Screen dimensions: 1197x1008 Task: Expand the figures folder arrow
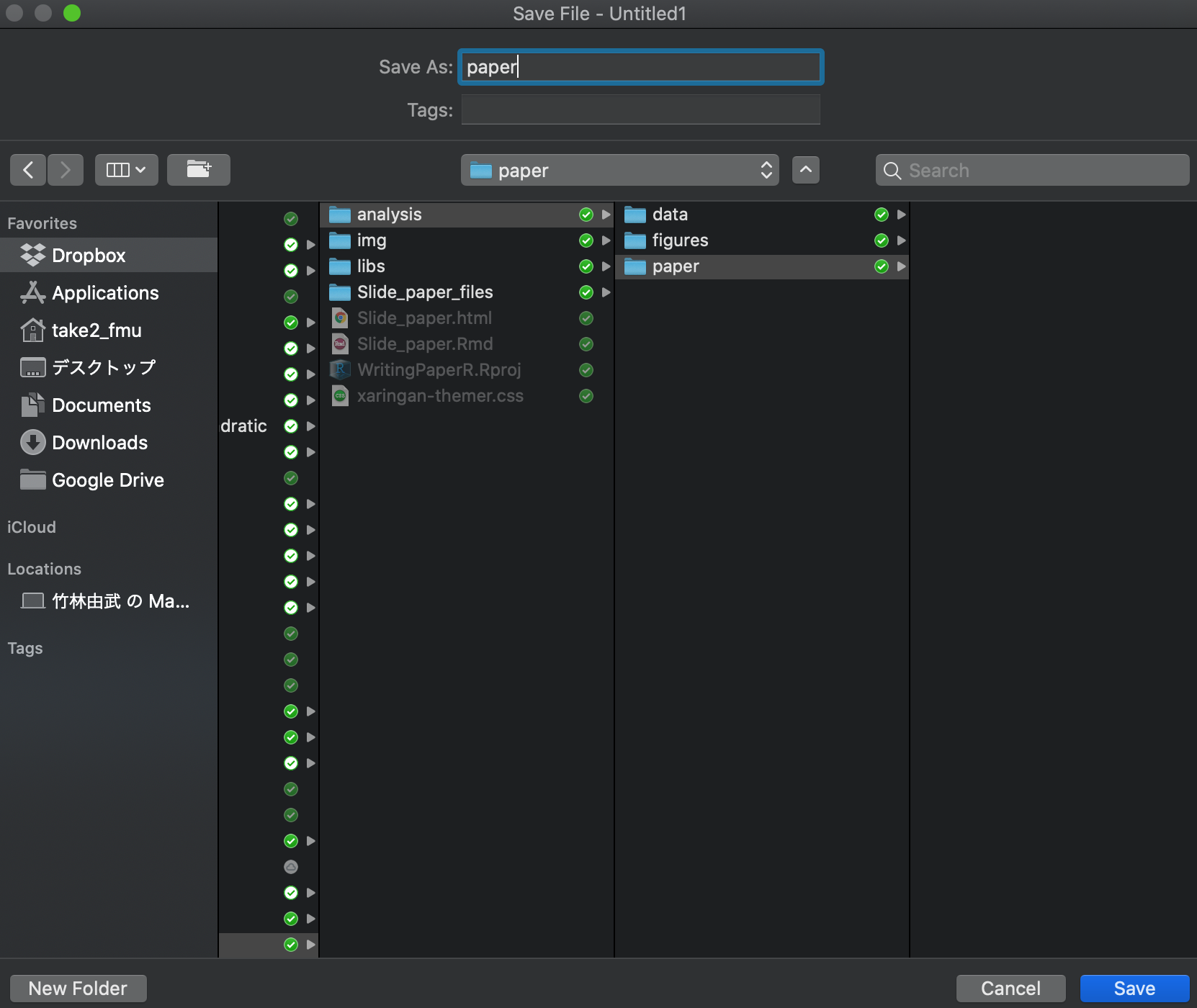pos(901,240)
